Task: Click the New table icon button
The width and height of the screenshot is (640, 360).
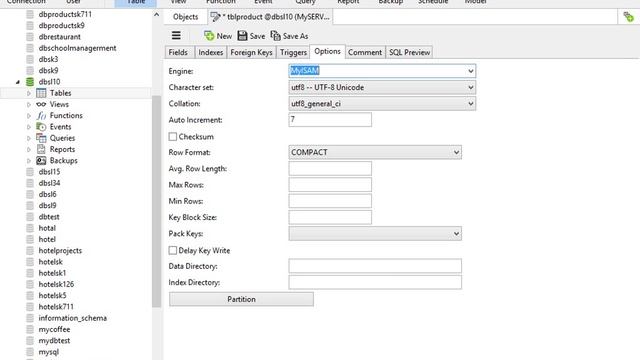Action: point(209,36)
